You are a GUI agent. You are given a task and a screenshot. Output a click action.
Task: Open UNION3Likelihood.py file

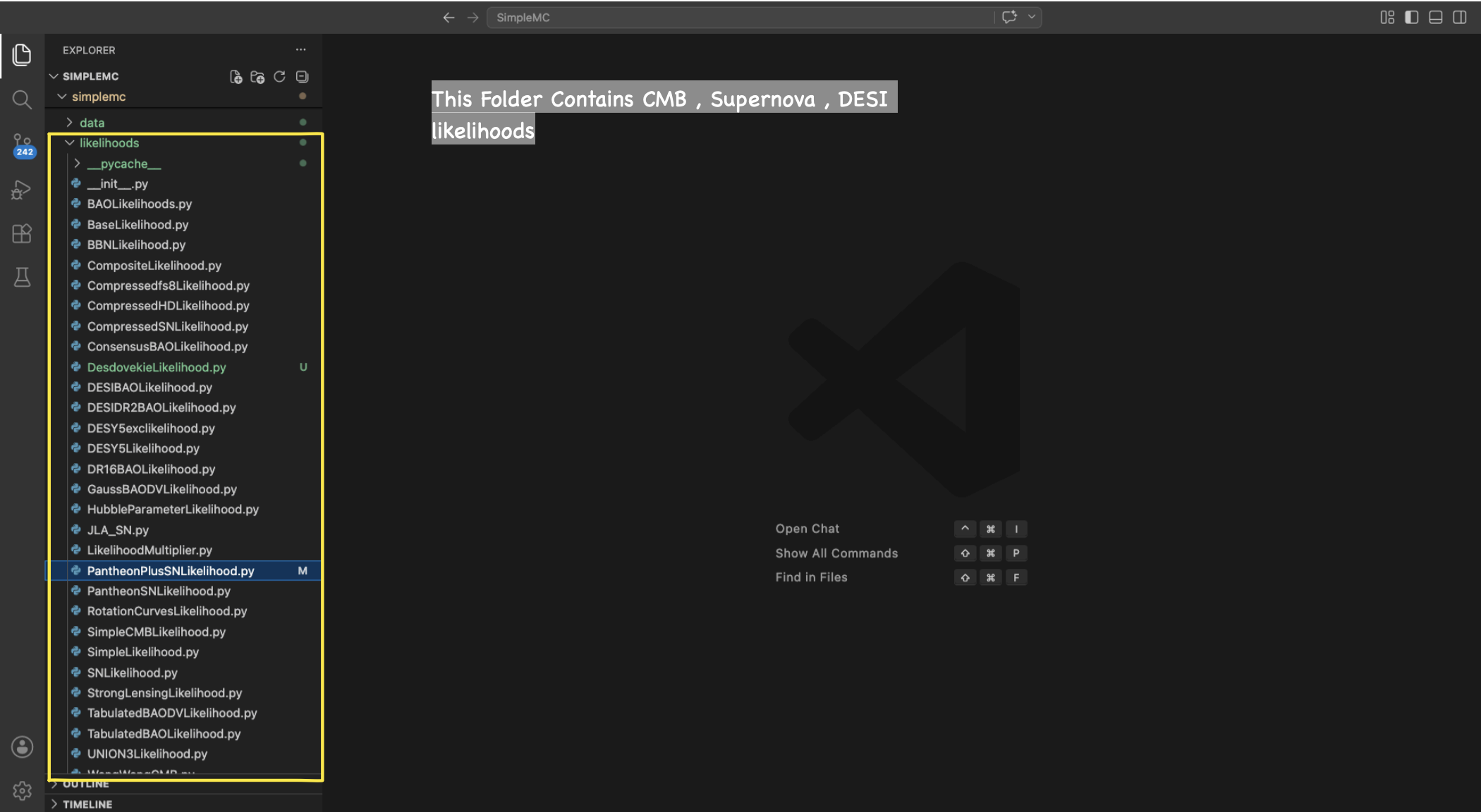tap(185, 754)
